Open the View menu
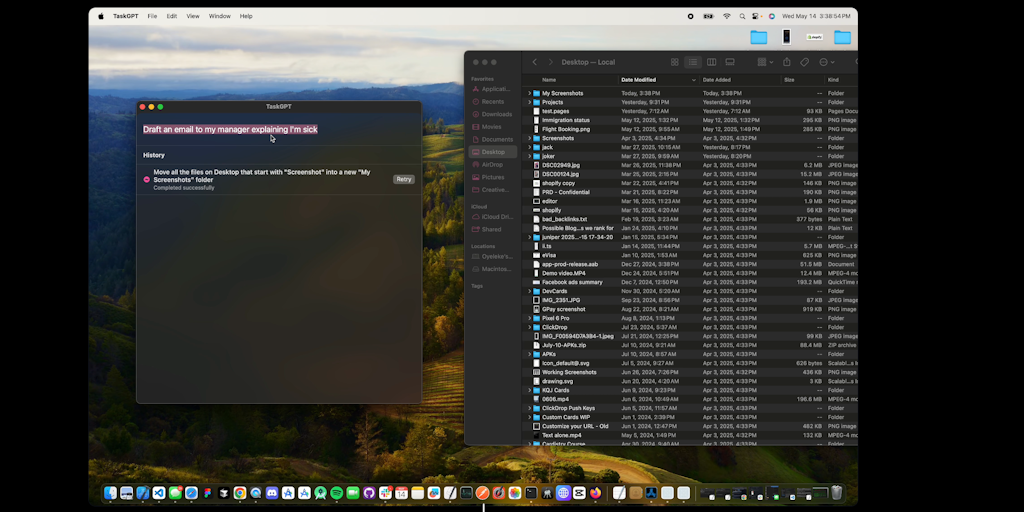 coord(193,16)
